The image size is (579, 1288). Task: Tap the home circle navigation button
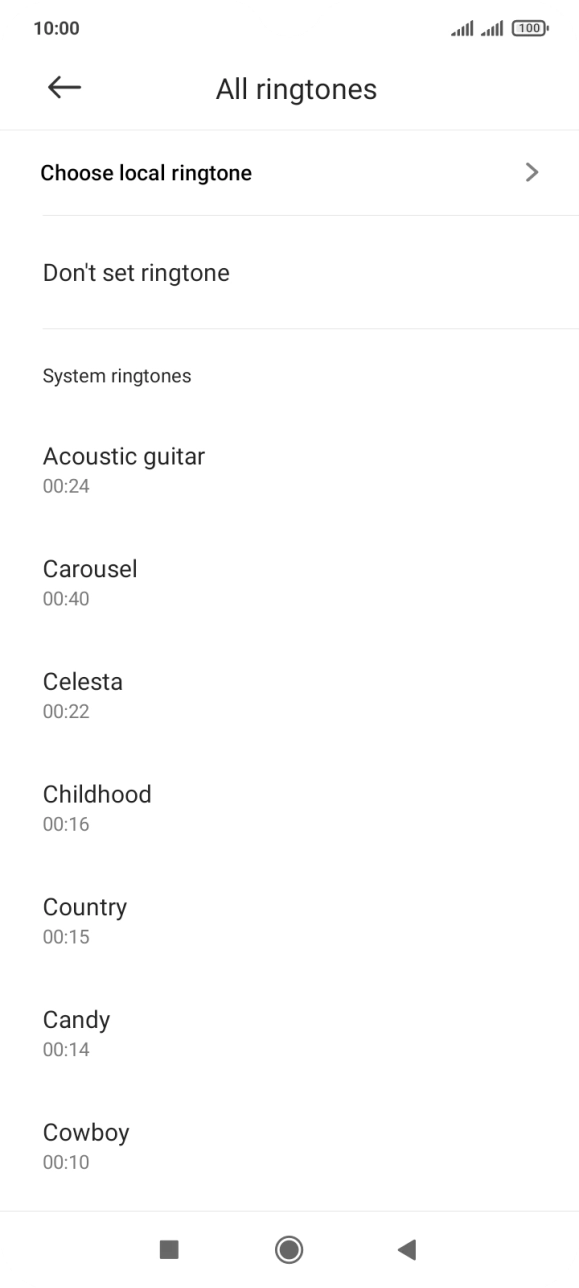(289, 1249)
